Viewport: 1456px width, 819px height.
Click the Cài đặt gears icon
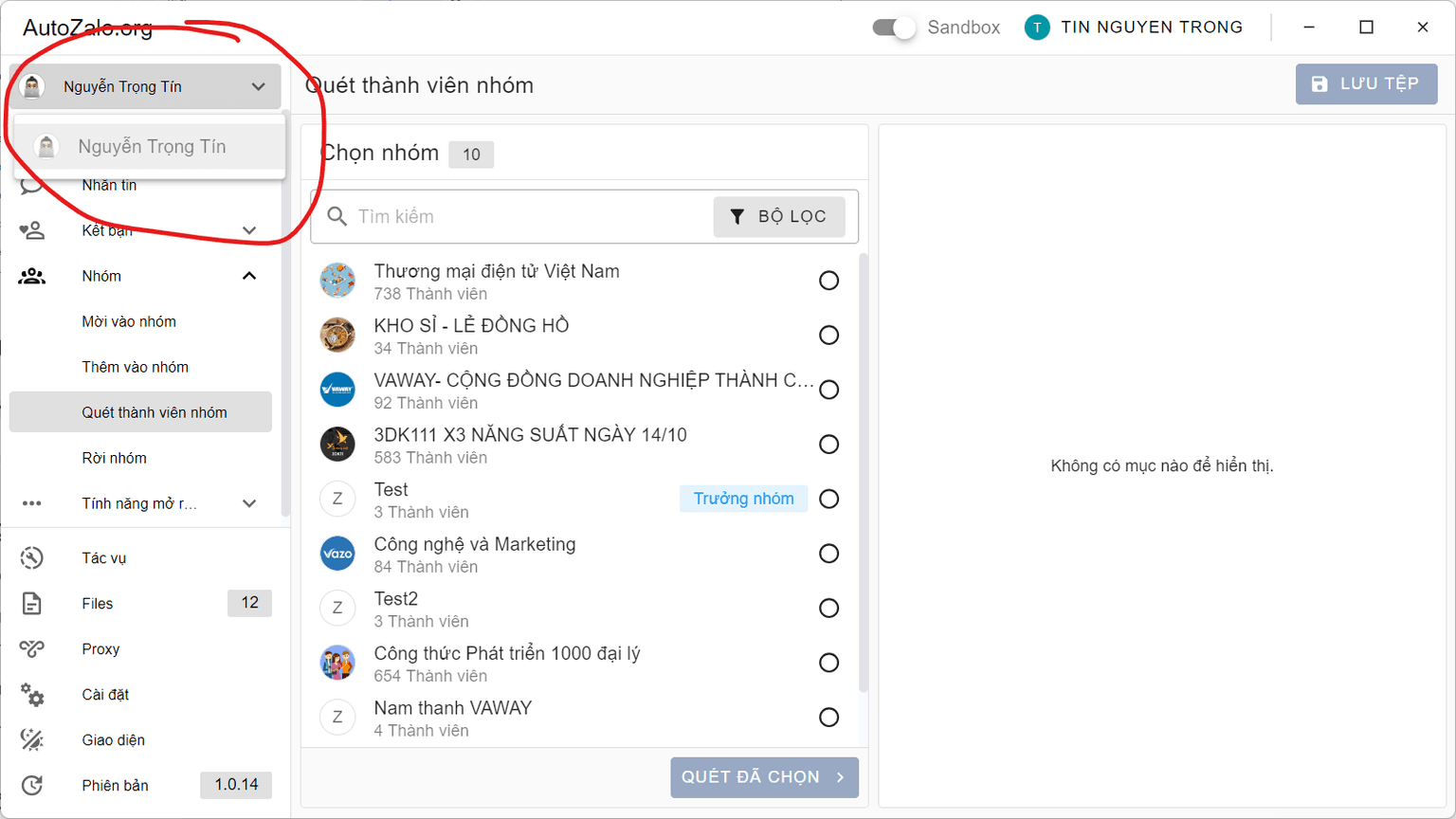32,695
